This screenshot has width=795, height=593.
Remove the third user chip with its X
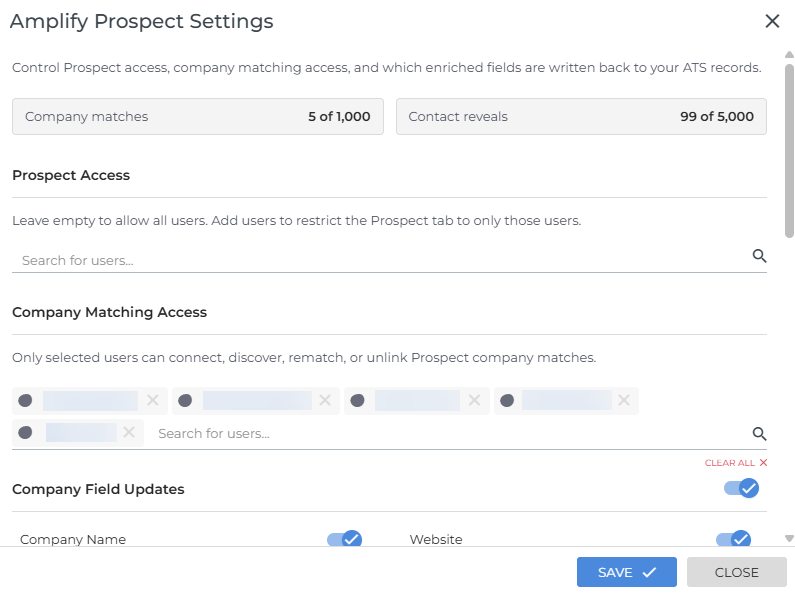(x=475, y=400)
